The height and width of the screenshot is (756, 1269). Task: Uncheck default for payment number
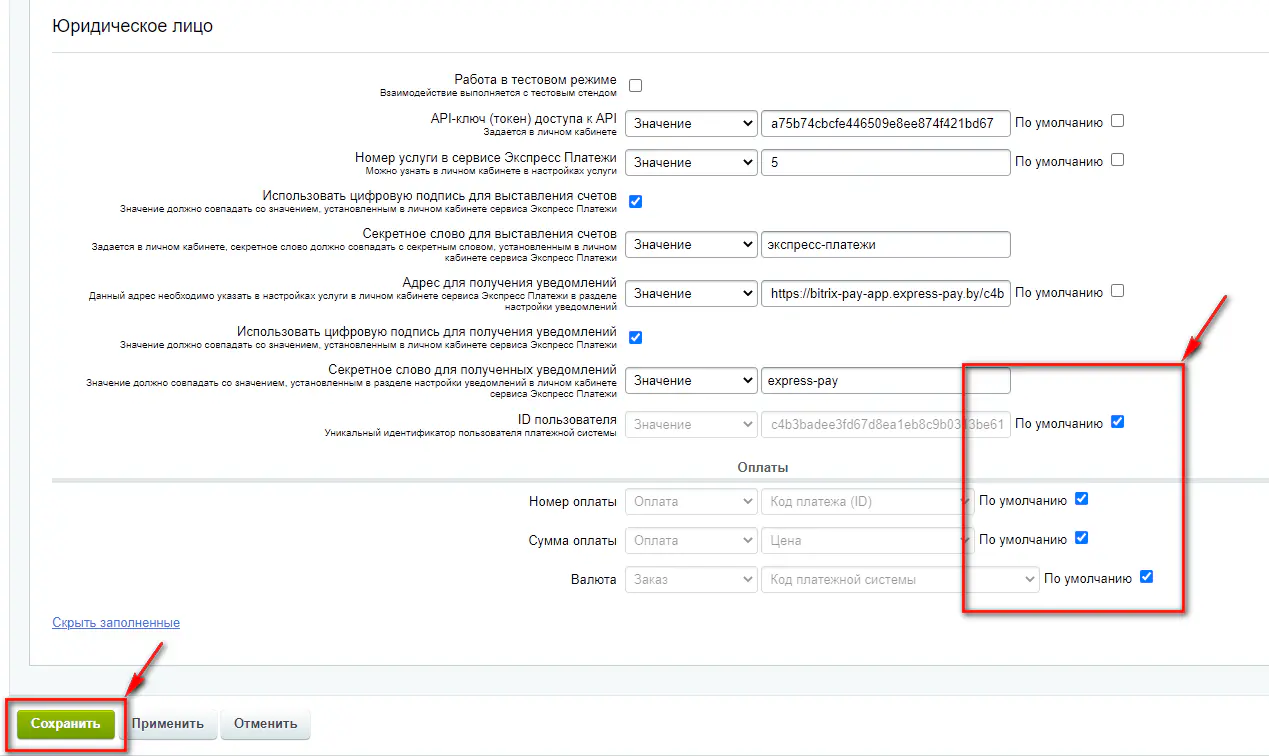coord(1081,499)
